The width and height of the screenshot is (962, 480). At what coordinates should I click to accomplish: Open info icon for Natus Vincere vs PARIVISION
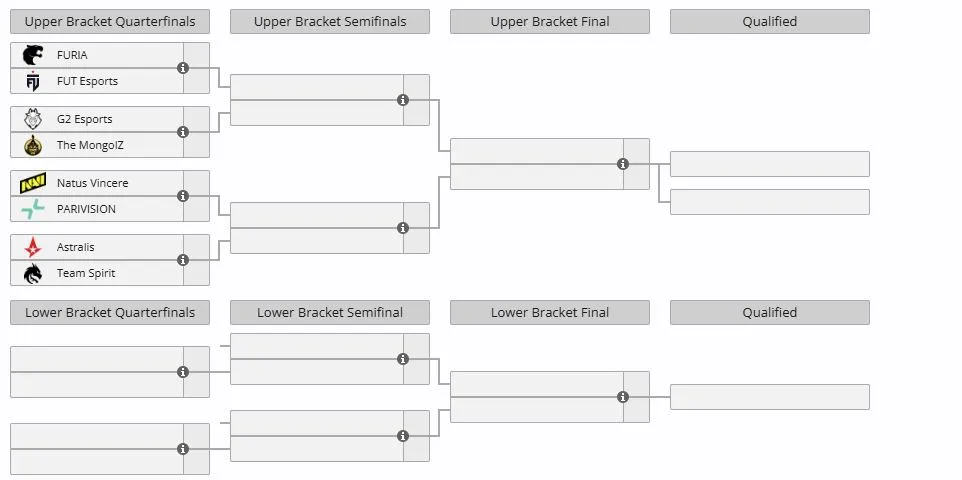click(182, 196)
